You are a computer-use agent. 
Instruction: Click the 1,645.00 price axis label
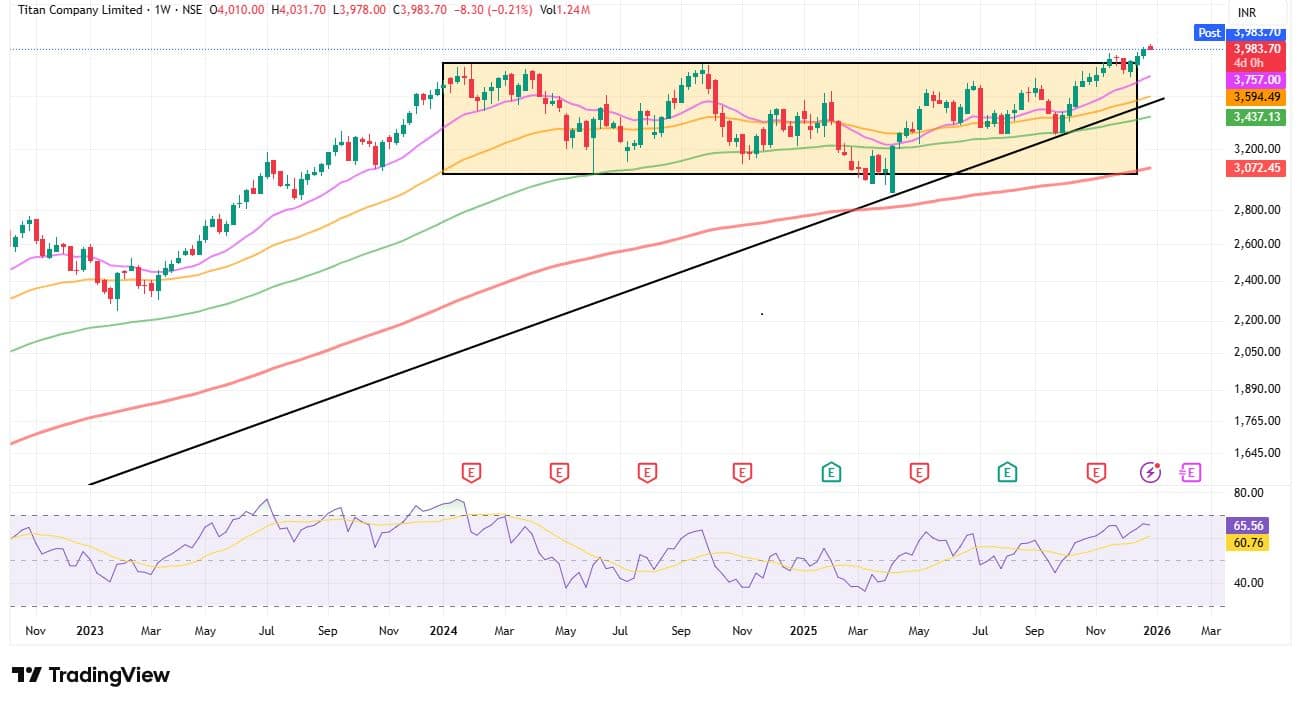1258,452
